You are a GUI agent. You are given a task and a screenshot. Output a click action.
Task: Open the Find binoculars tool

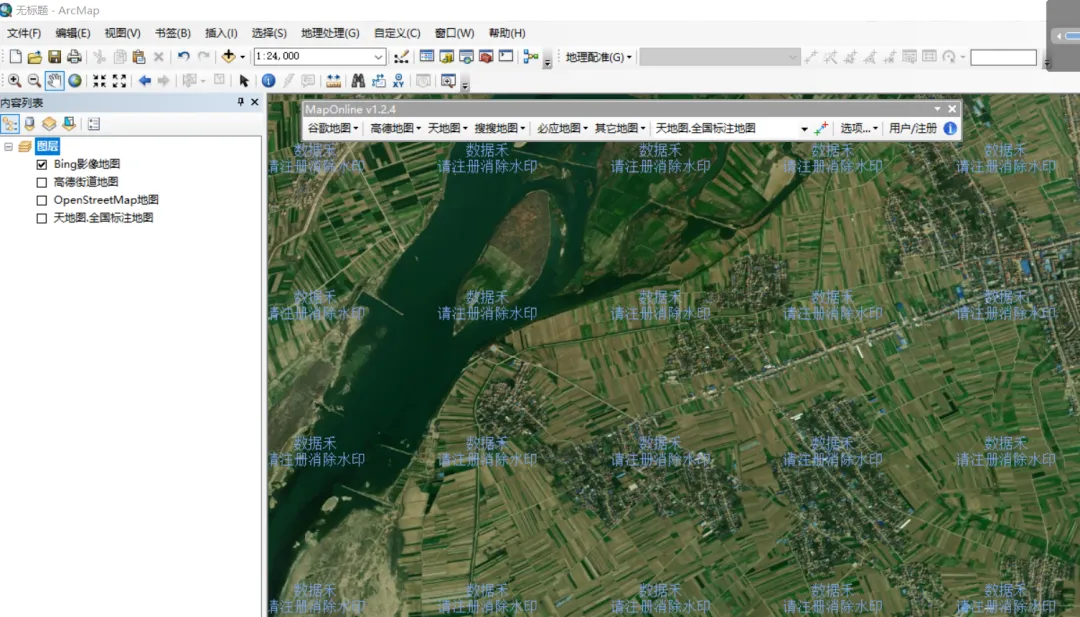click(357, 81)
